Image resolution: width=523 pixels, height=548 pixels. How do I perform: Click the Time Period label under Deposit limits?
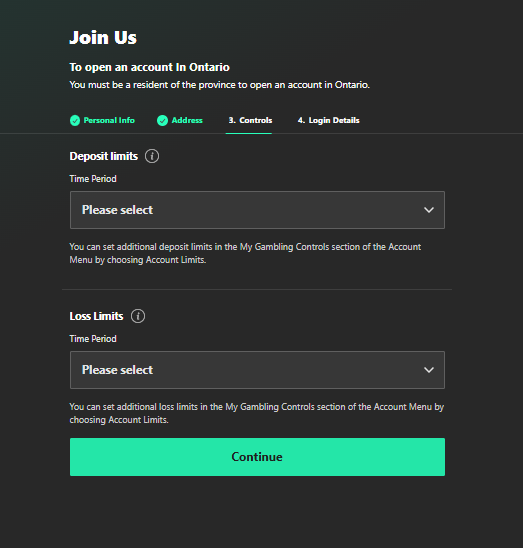click(93, 179)
